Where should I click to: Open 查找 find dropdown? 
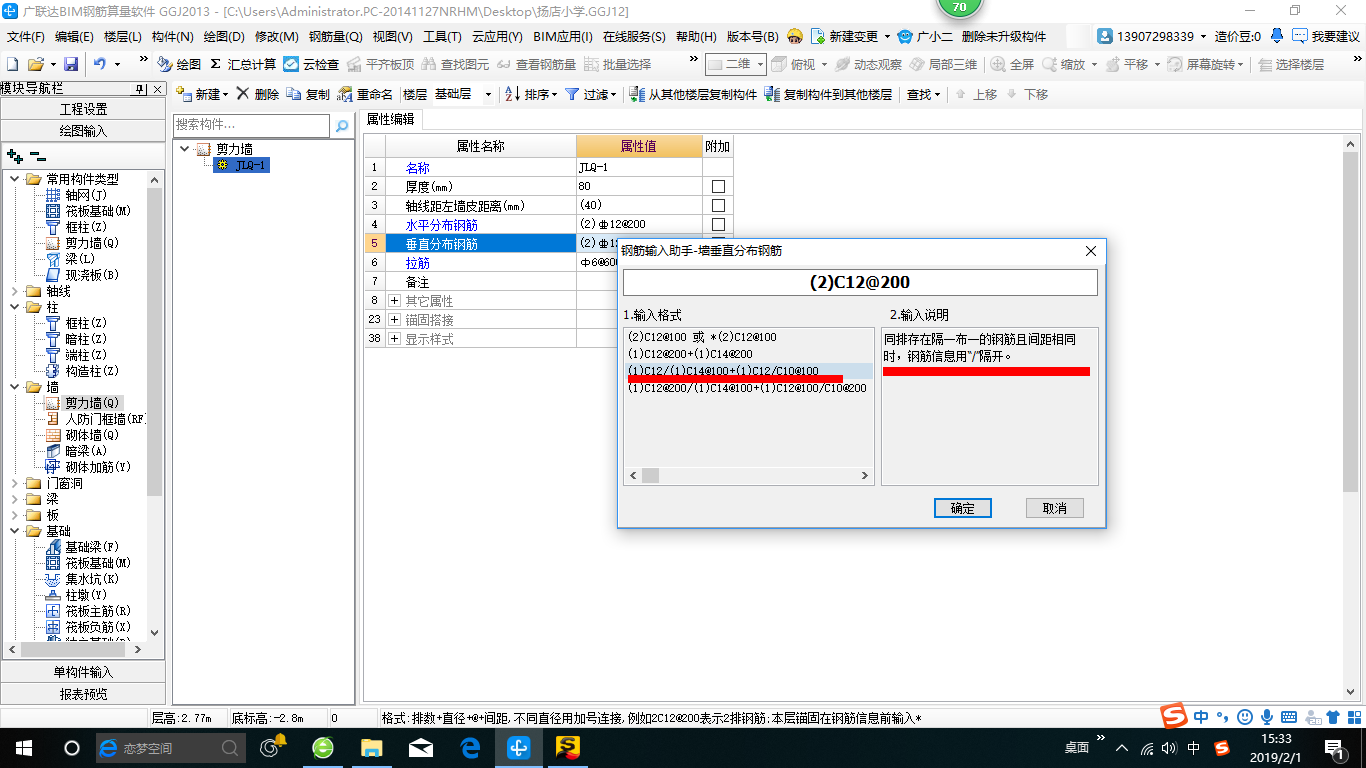[924, 94]
